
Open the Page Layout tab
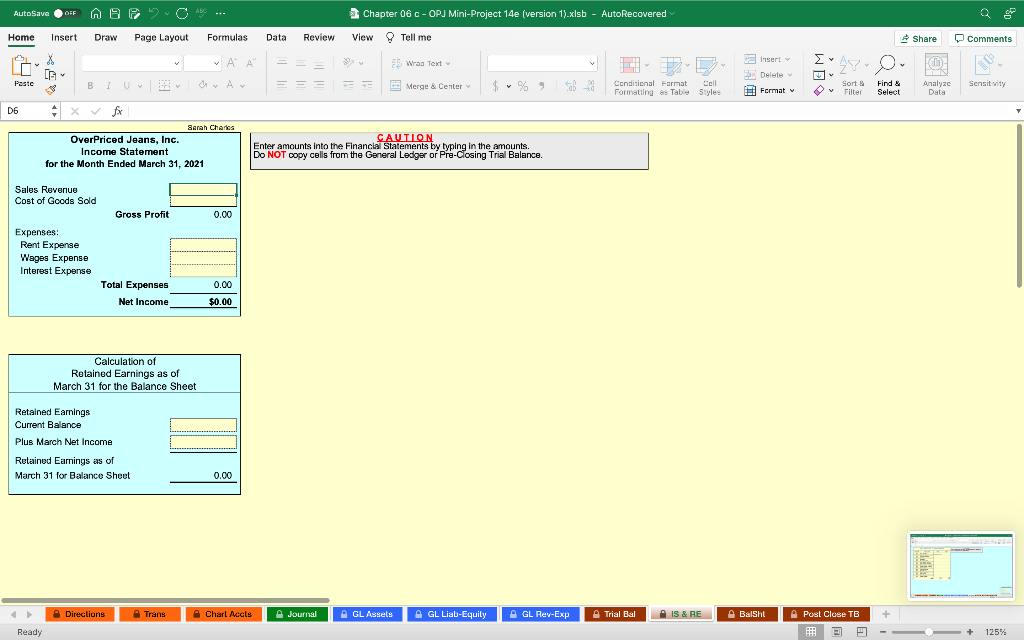pos(161,37)
